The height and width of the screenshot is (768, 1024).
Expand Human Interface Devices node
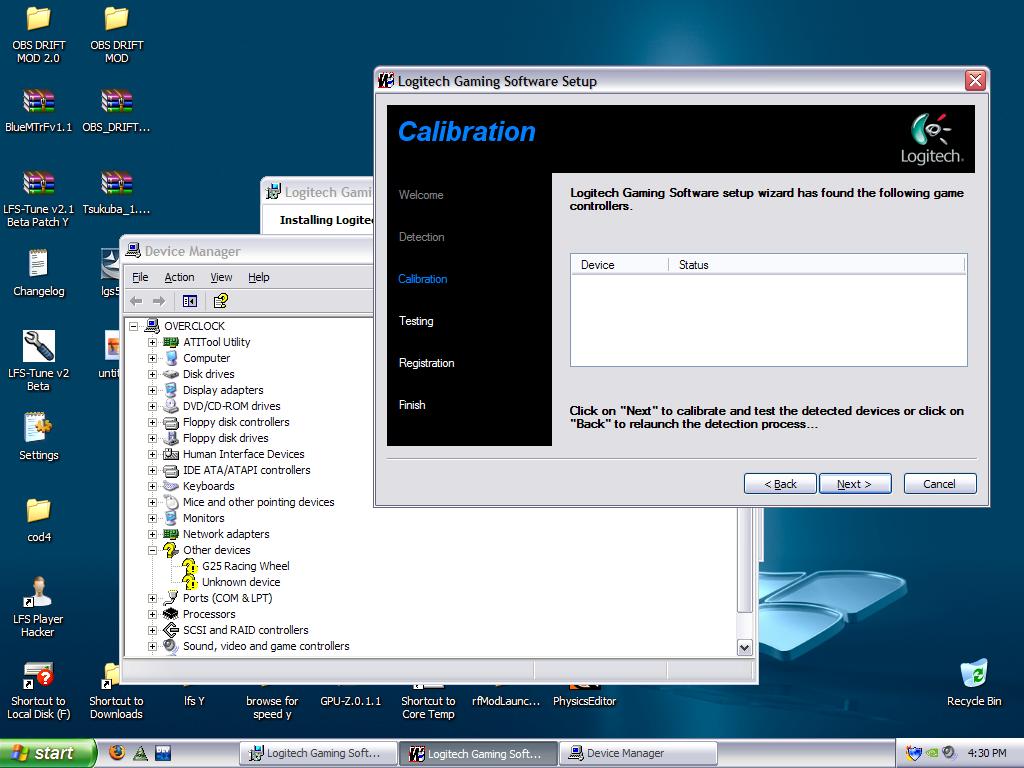pos(152,455)
